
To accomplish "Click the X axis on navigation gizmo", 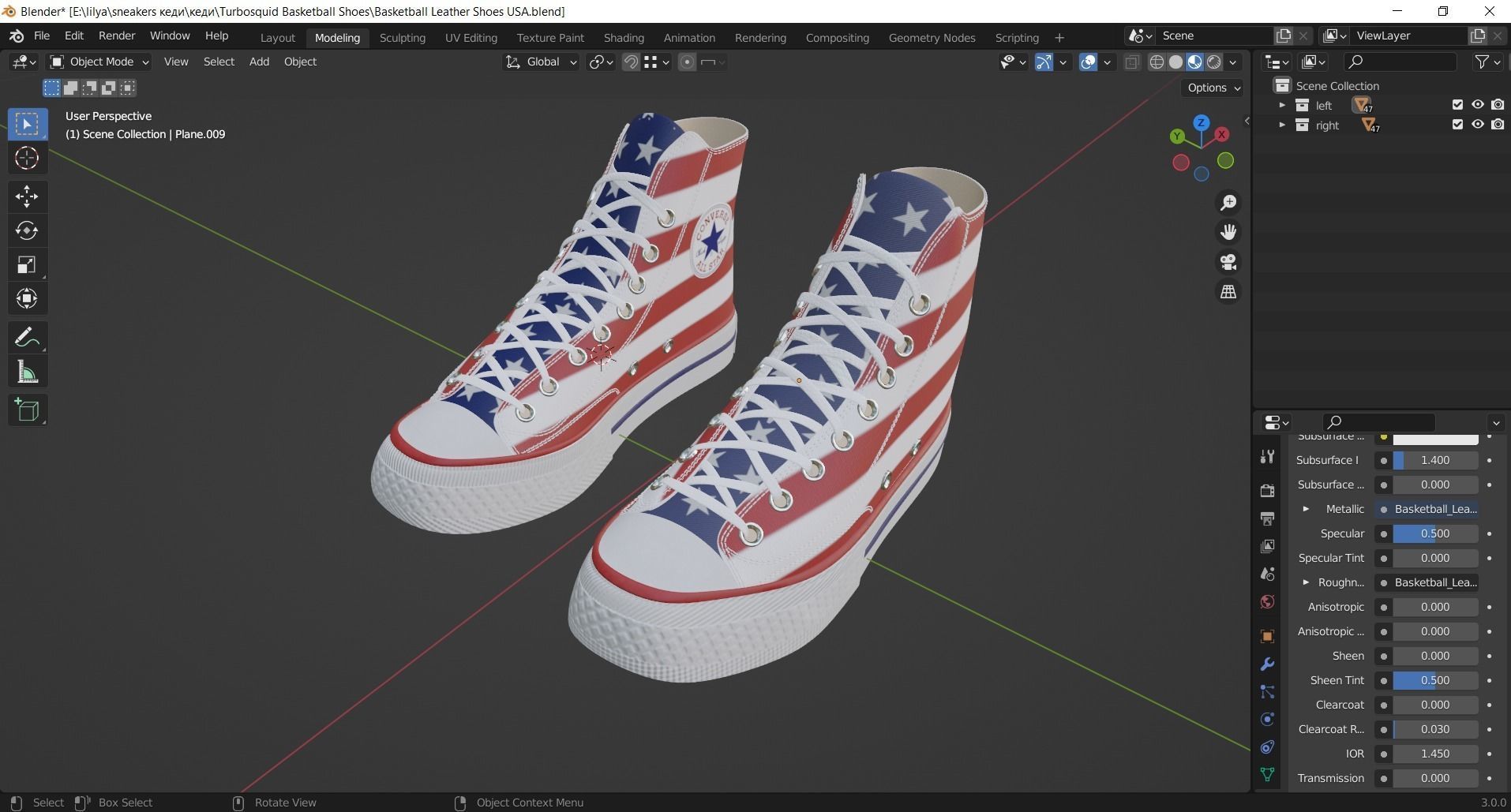I will point(1222,135).
